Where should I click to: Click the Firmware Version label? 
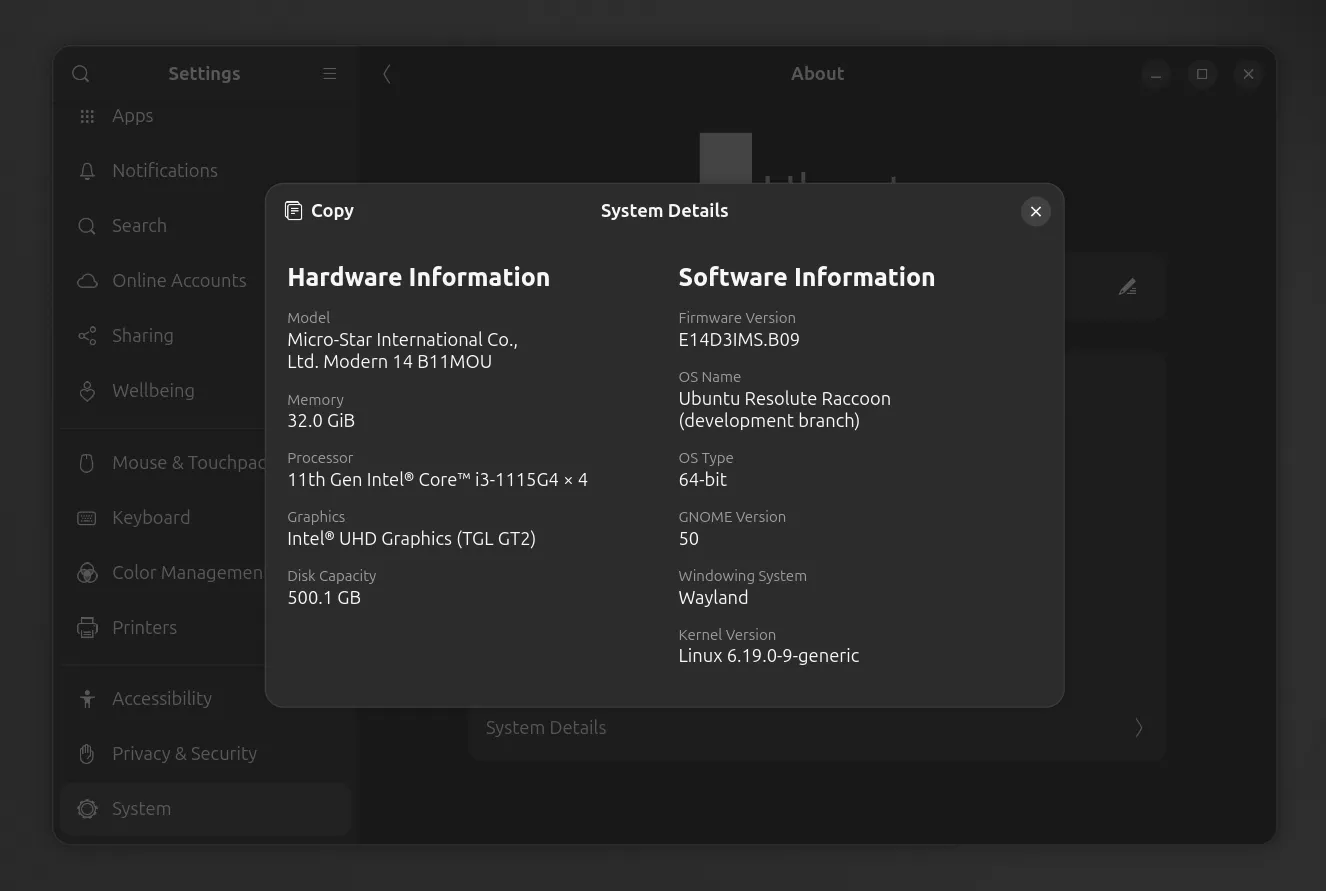[737, 318]
